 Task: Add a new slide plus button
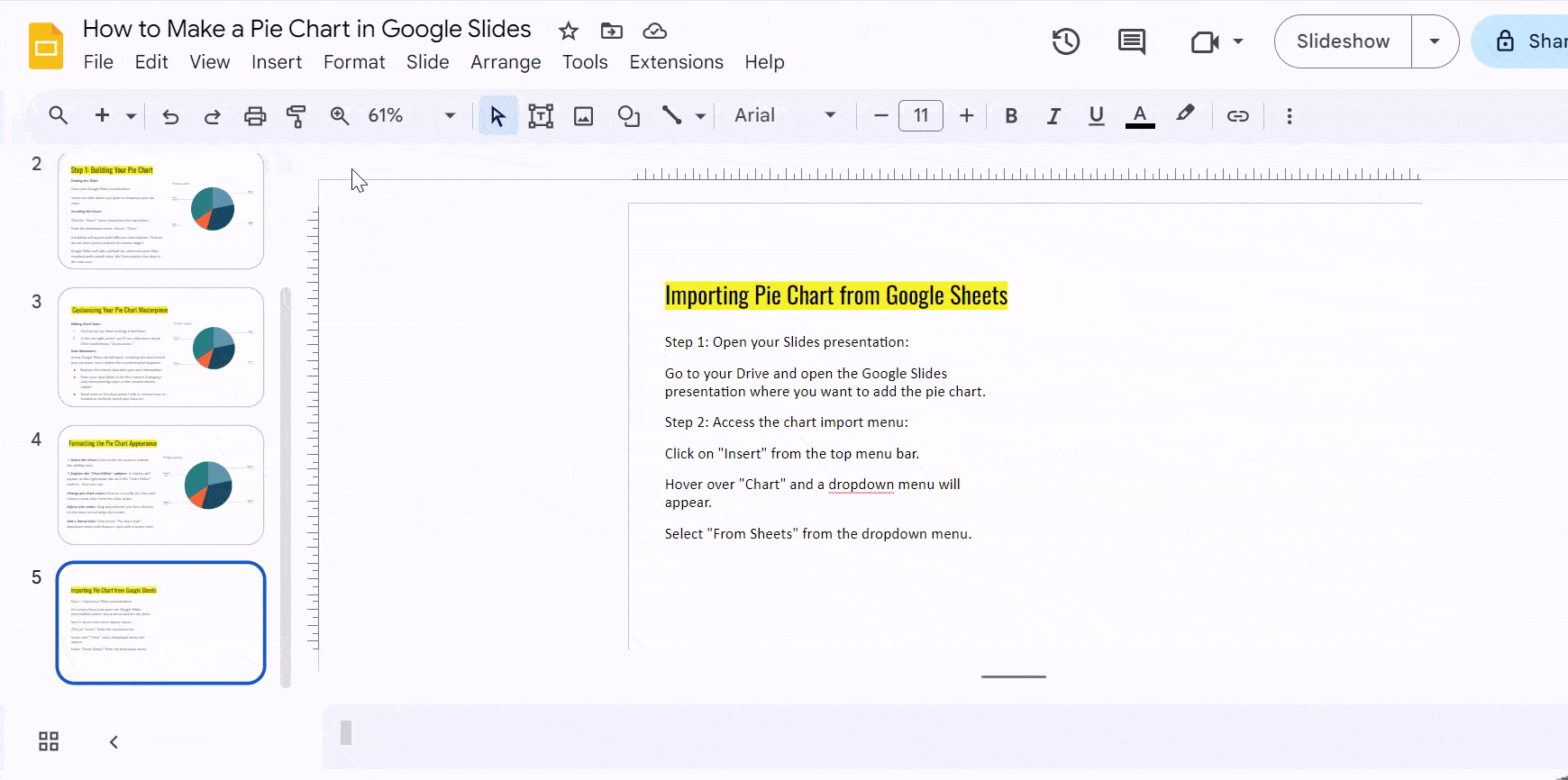click(102, 115)
